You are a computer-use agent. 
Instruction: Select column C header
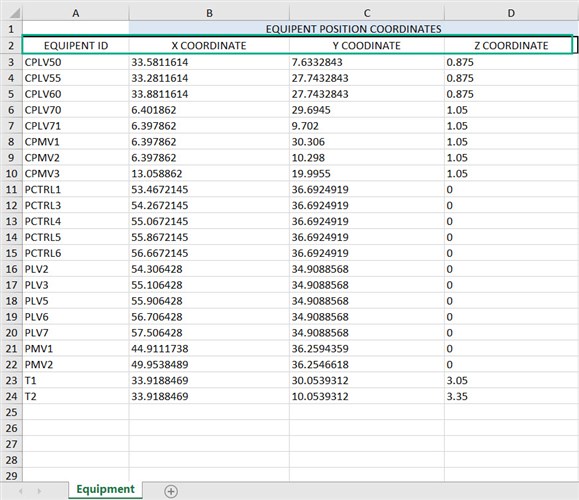[x=367, y=13]
